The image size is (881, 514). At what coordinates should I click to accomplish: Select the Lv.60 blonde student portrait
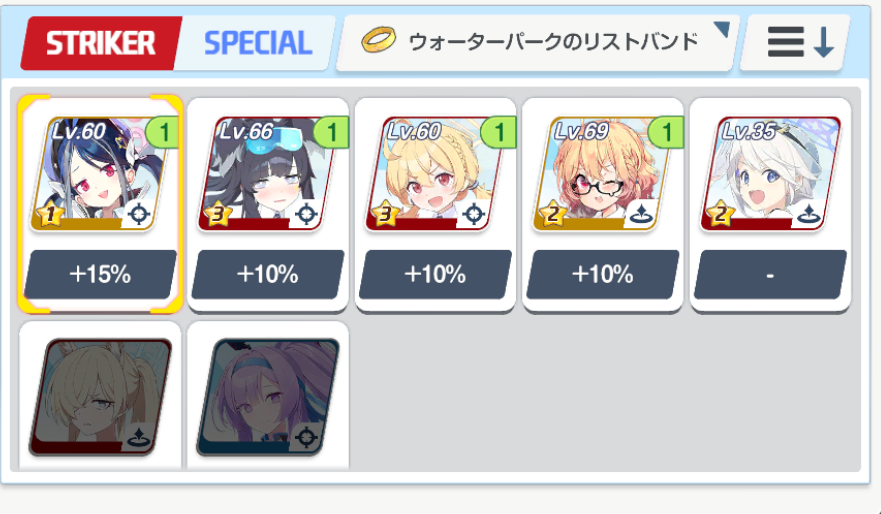(x=436, y=174)
